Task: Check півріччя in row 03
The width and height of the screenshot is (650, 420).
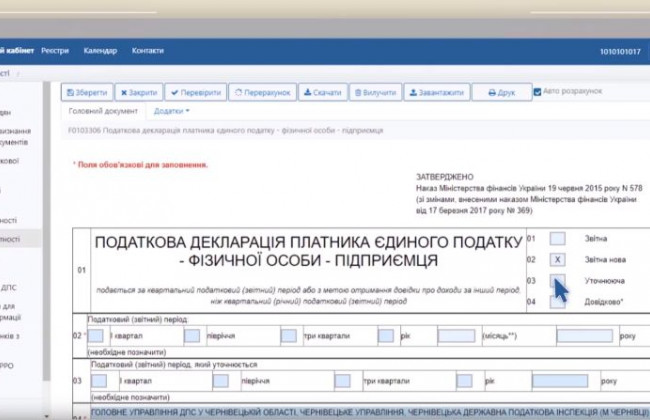Action: [221, 381]
